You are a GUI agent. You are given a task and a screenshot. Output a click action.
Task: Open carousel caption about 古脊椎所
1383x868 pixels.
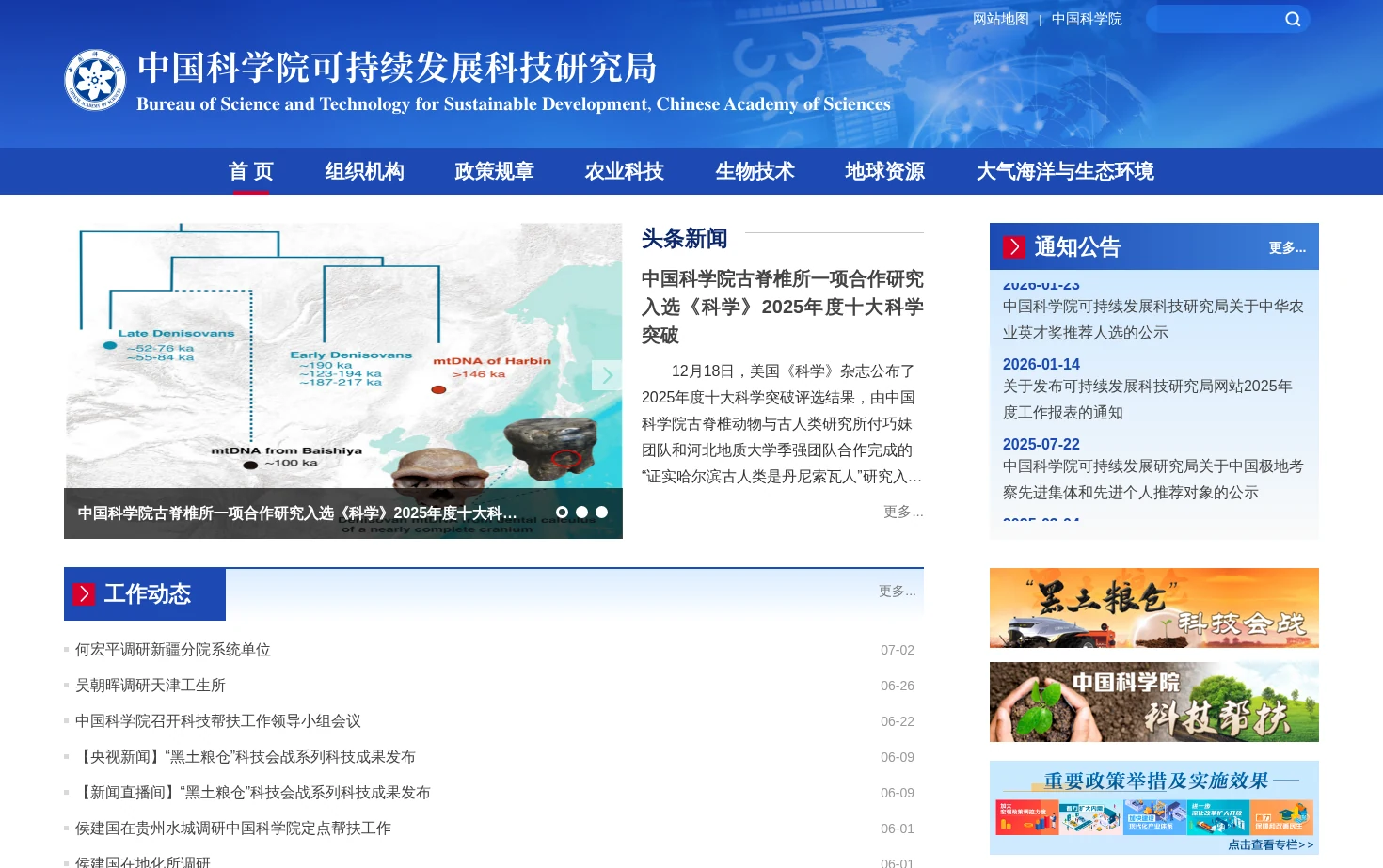click(297, 513)
